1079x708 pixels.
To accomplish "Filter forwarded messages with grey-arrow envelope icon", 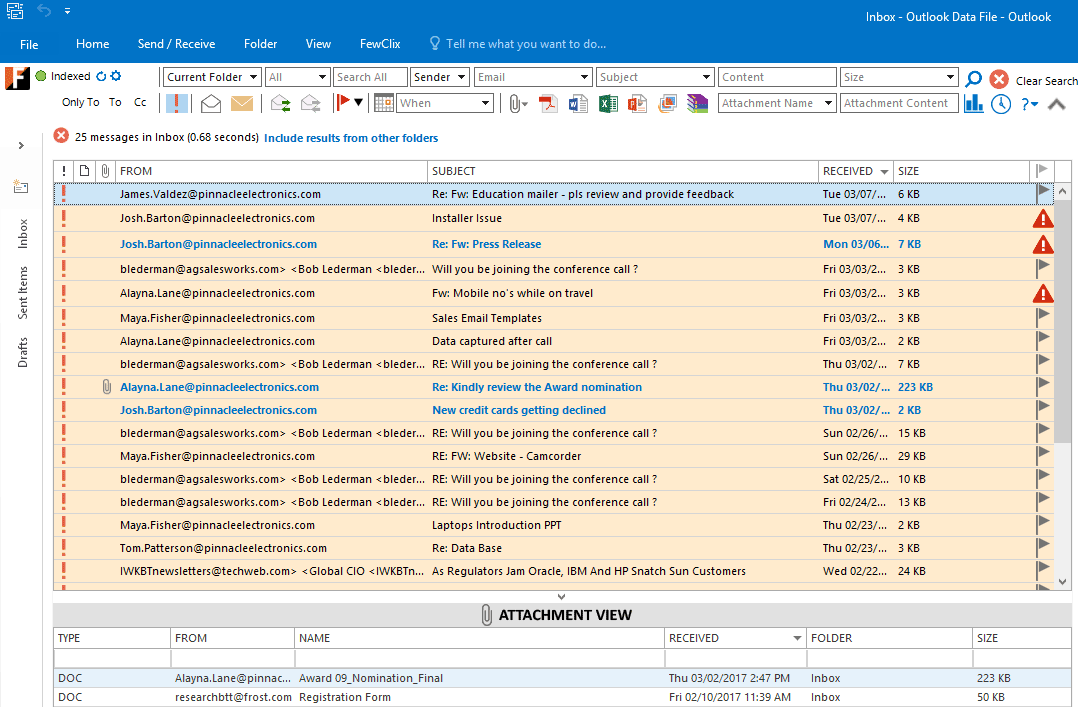I will click(310, 103).
